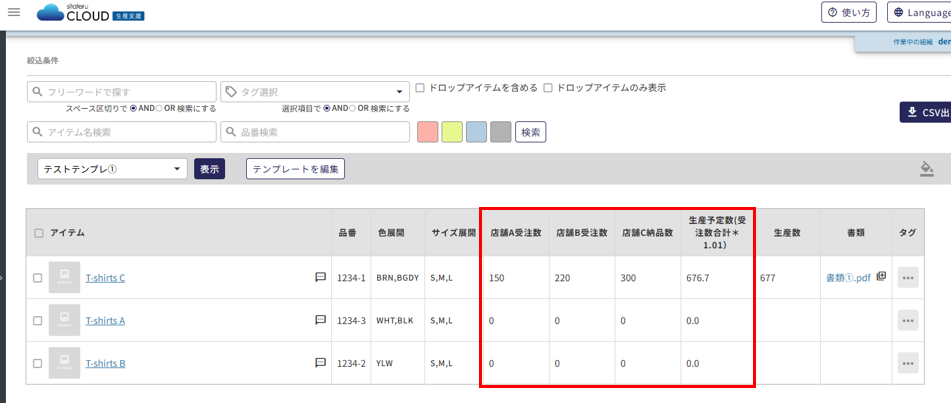Open the three-dot tag menu for T-shirts A
Screen dimensions: 951x411
908,321
